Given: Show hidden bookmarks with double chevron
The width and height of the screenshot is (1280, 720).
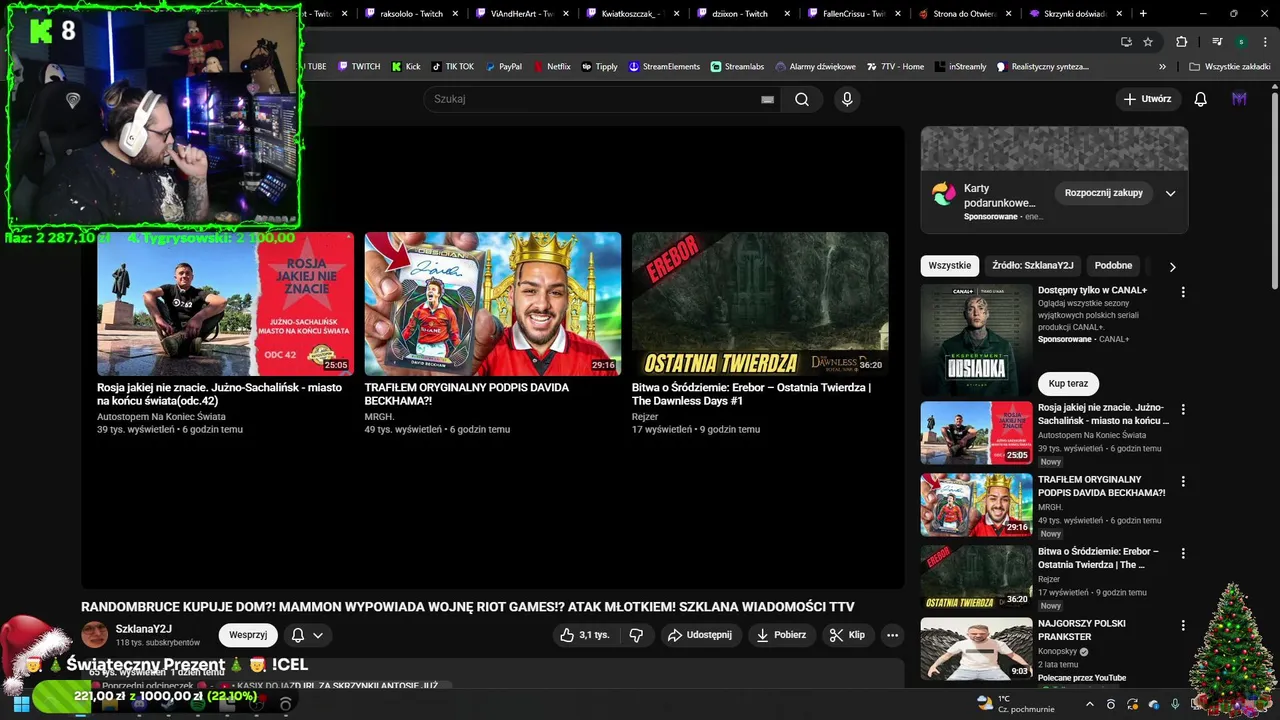Looking at the screenshot, I should (x=1162, y=66).
